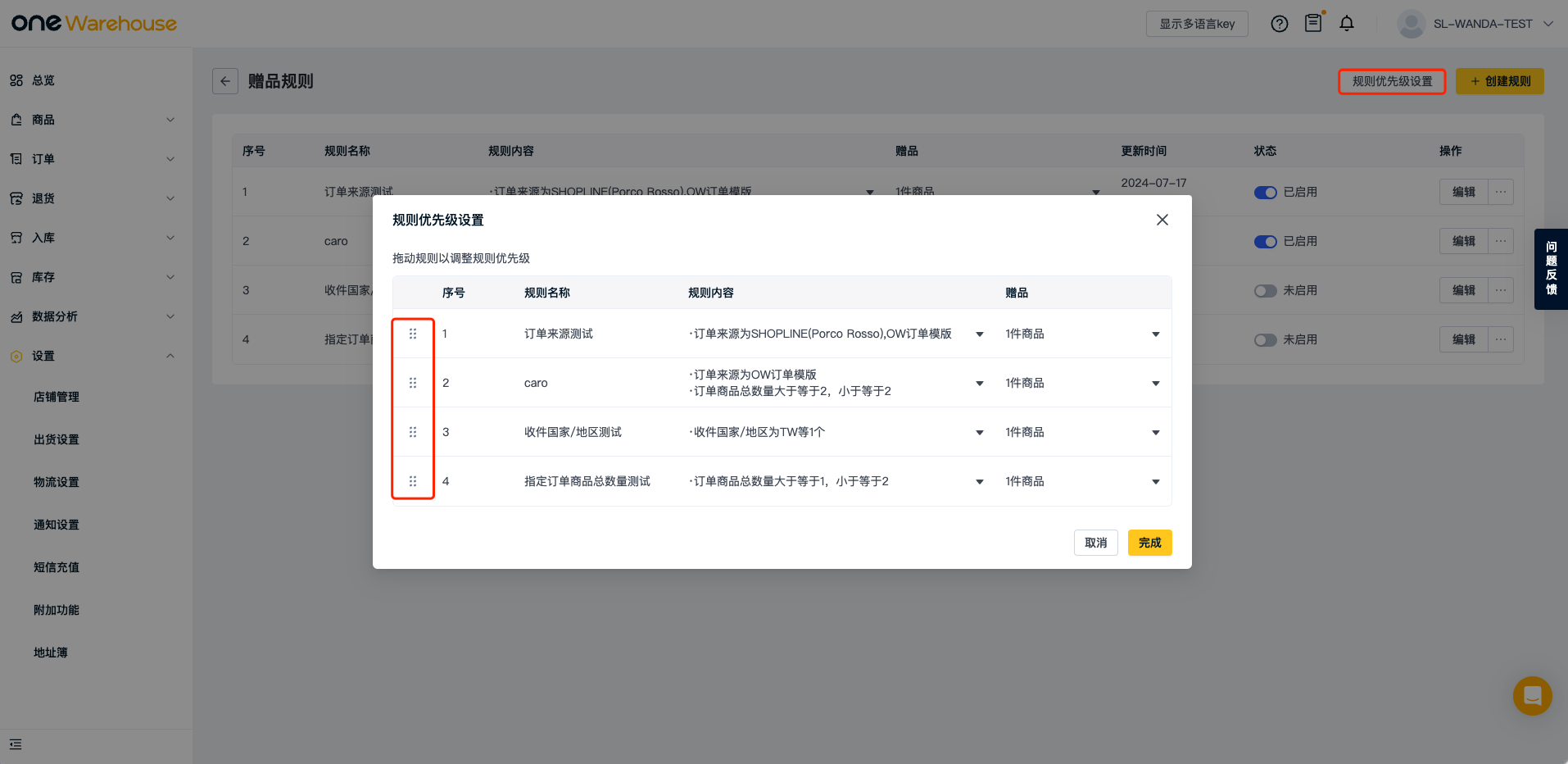Toggle the enabled switch for rule 1
The width and height of the screenshot is (1568, 764).
[x=1265, y=193]
